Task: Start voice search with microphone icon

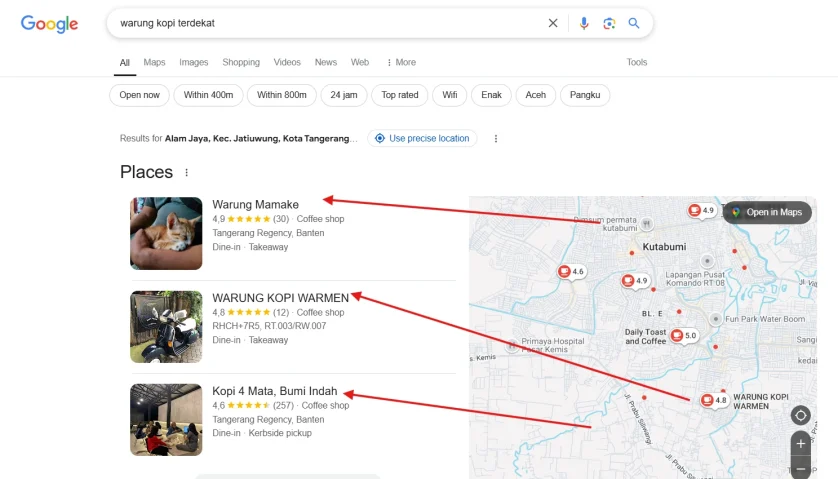Action: pyautogui.click(x=584, y=23)
